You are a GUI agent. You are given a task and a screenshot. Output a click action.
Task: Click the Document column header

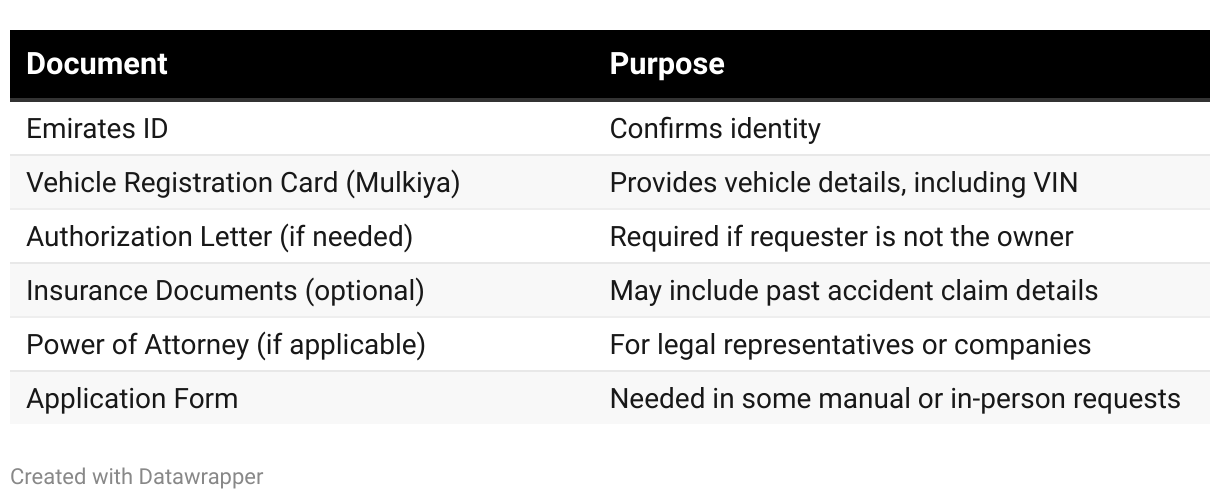coord(97,64)
